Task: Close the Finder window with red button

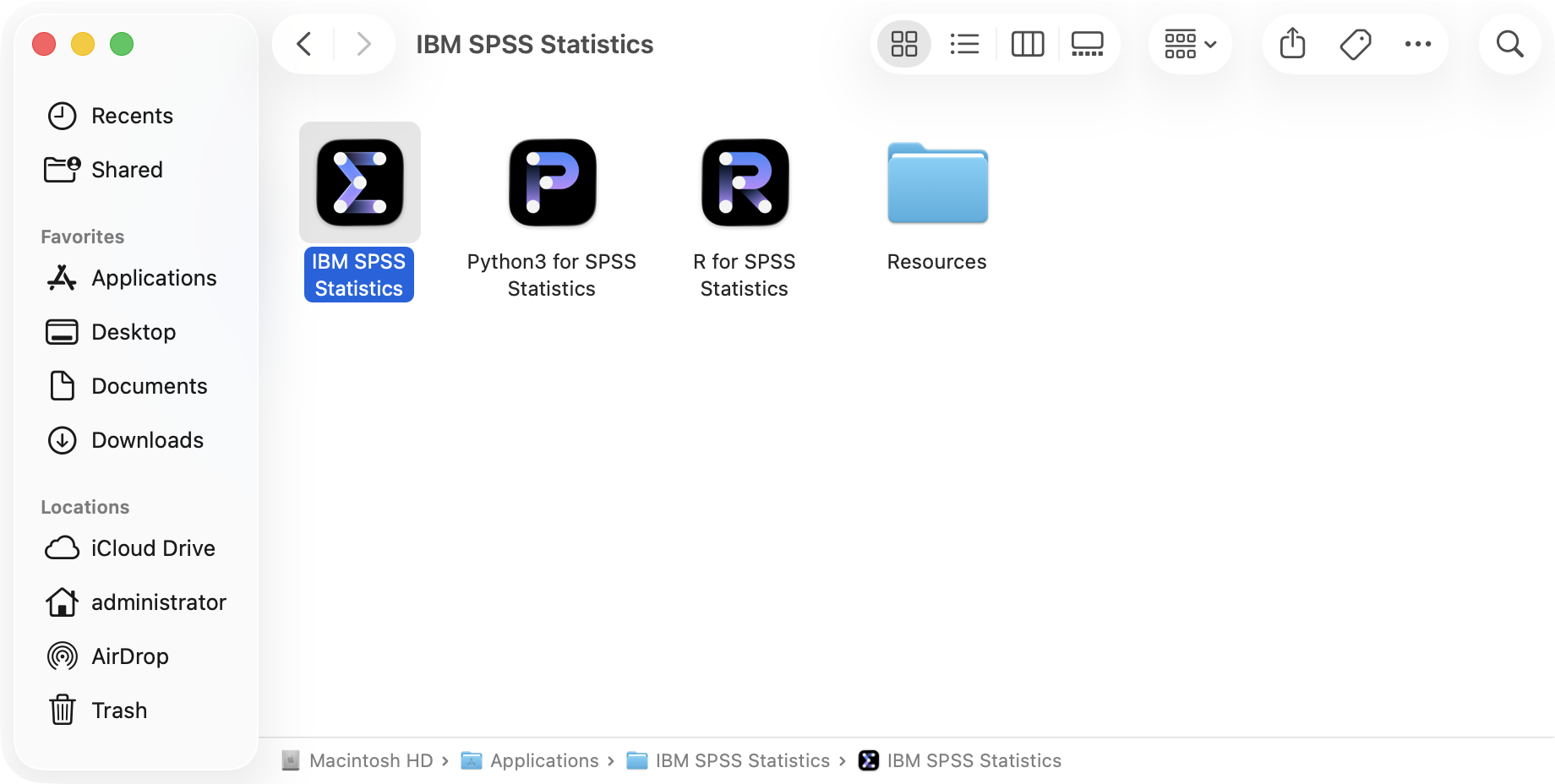Action: (44, 44)
